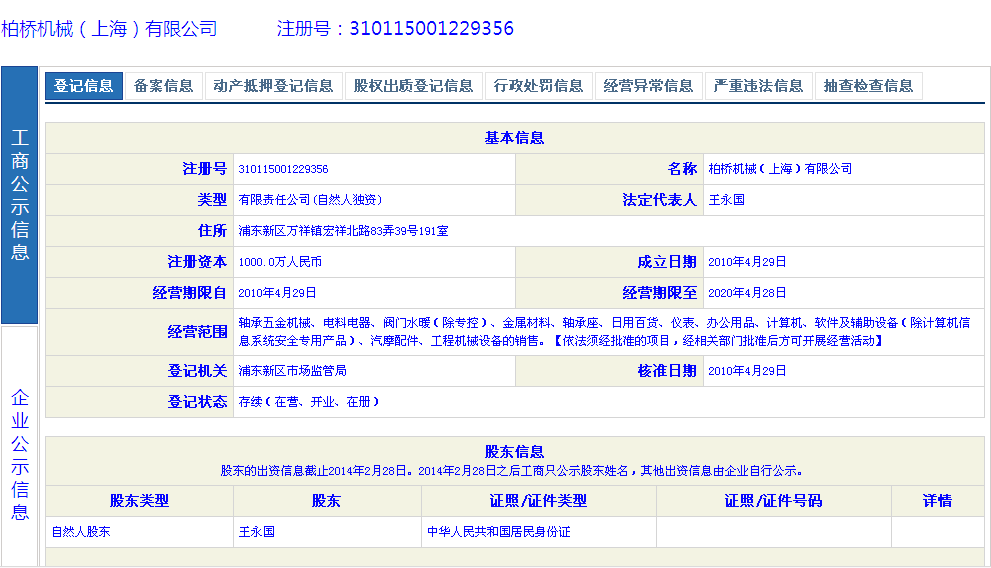
Task: Click the 住所 address value cell
Action: (x=343, y=231)
